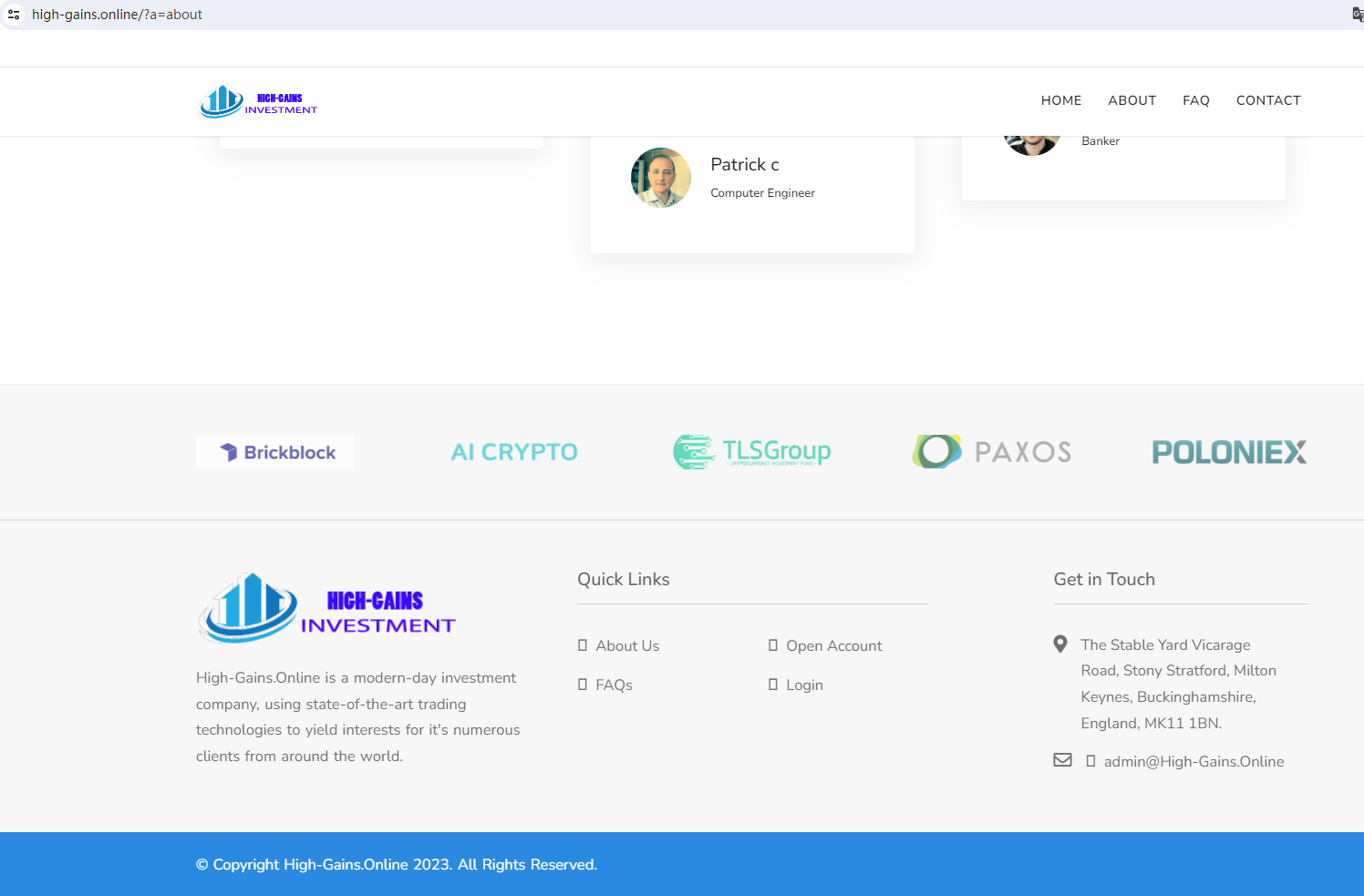Click the High-Gains Investment footer logo
The height and width of the screenshot is (896, 1364).
pos(326,608)
